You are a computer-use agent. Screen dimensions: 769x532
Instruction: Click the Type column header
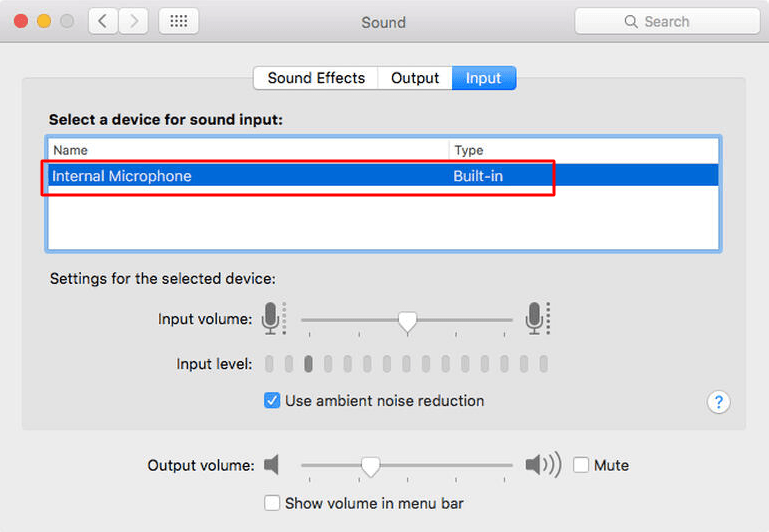pyautogui.click(x=583, y=150)
